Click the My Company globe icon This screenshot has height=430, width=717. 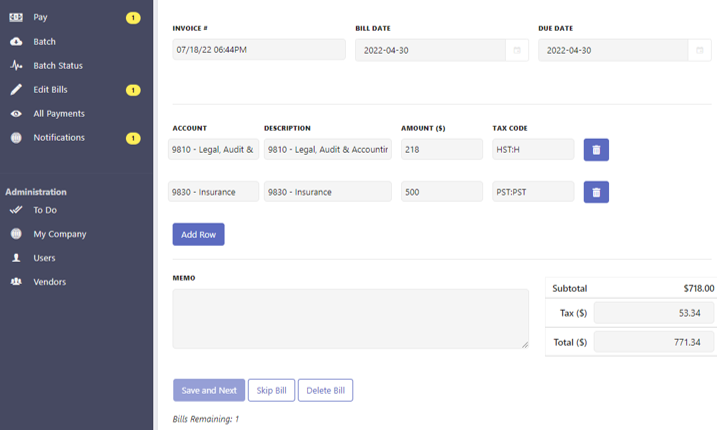[x=16, y=234]
